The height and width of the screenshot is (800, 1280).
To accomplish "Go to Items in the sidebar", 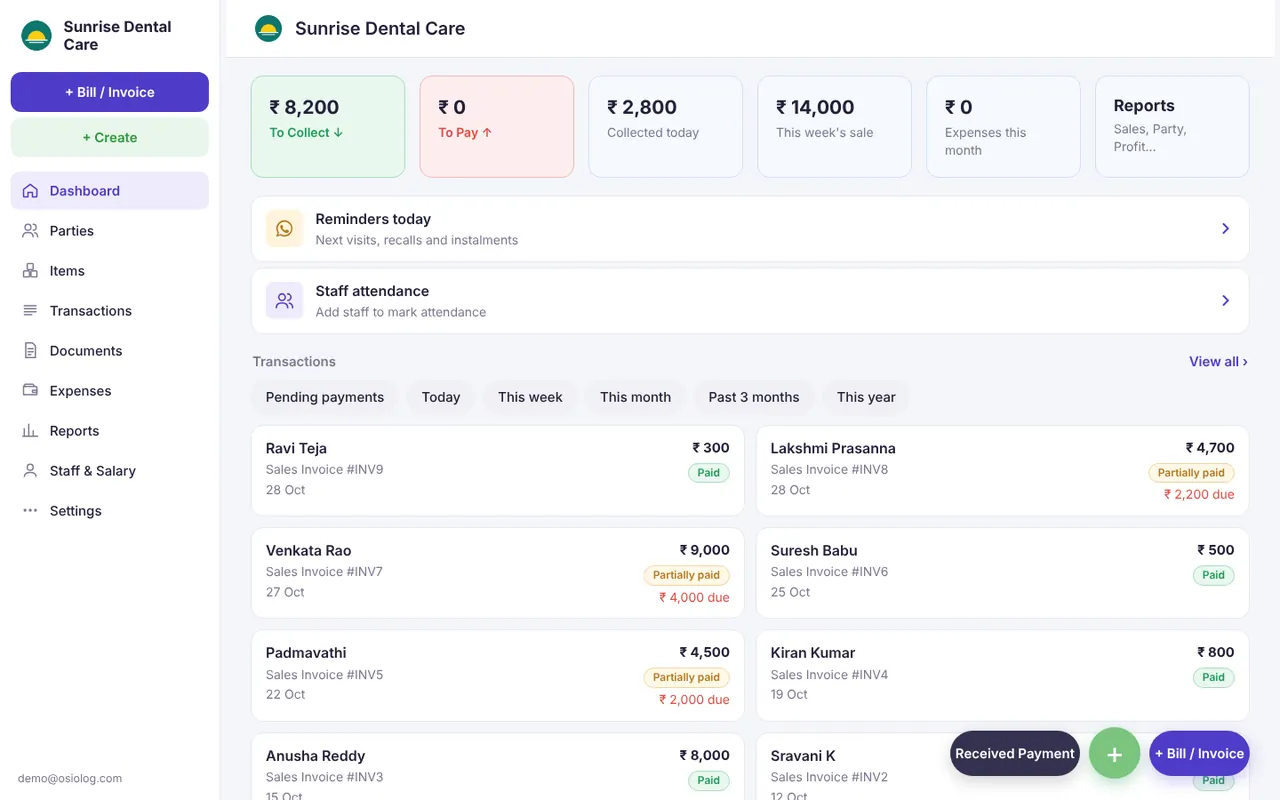I will [110, 271].
